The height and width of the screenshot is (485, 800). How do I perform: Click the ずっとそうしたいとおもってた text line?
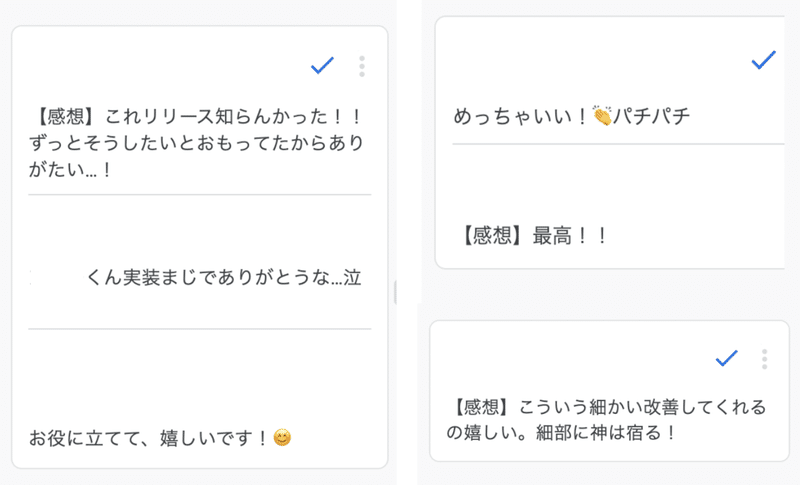coord(196,143)
